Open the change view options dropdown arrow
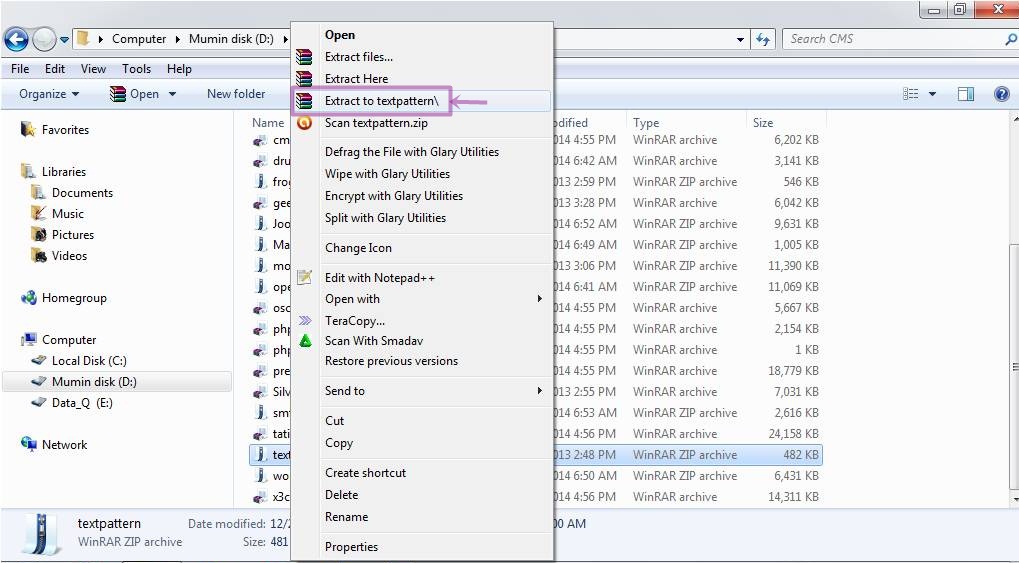Screen dimensions: 1019x563 coord(932,94)
